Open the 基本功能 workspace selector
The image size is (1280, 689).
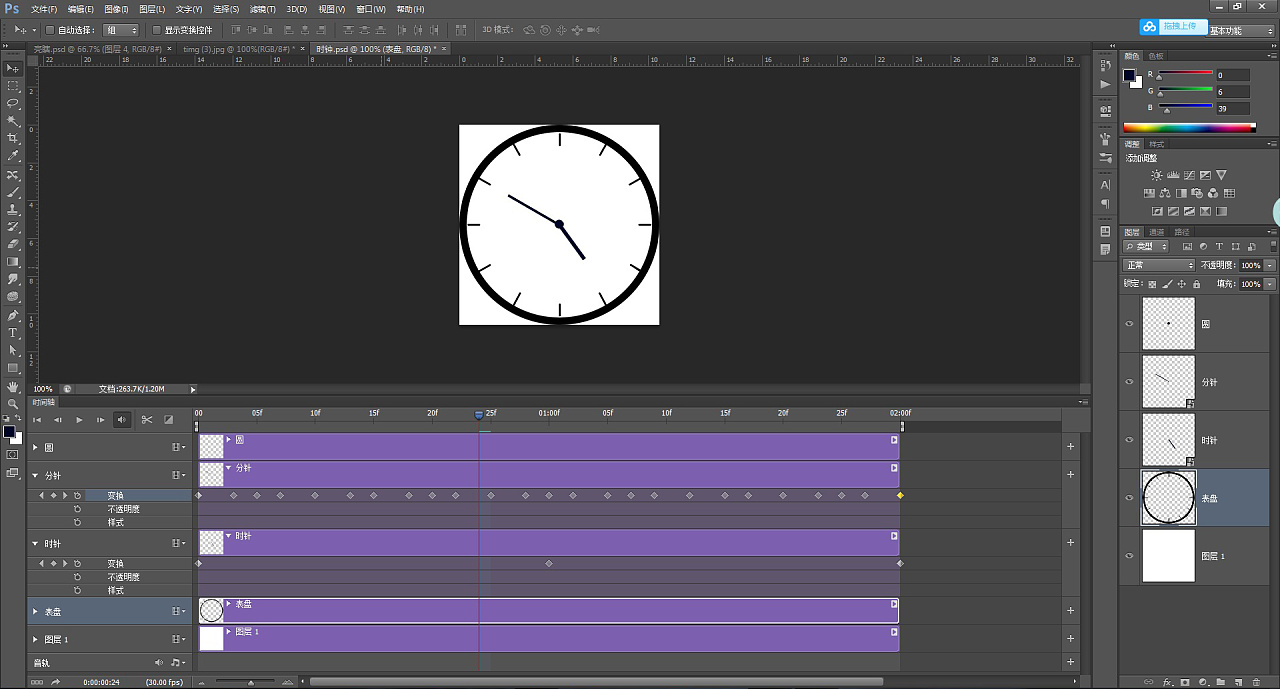1240,31
